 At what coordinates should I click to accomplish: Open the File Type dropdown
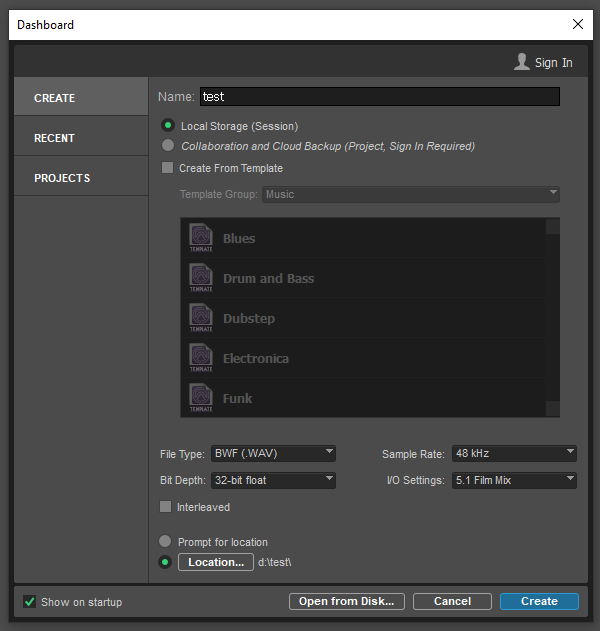273,454
